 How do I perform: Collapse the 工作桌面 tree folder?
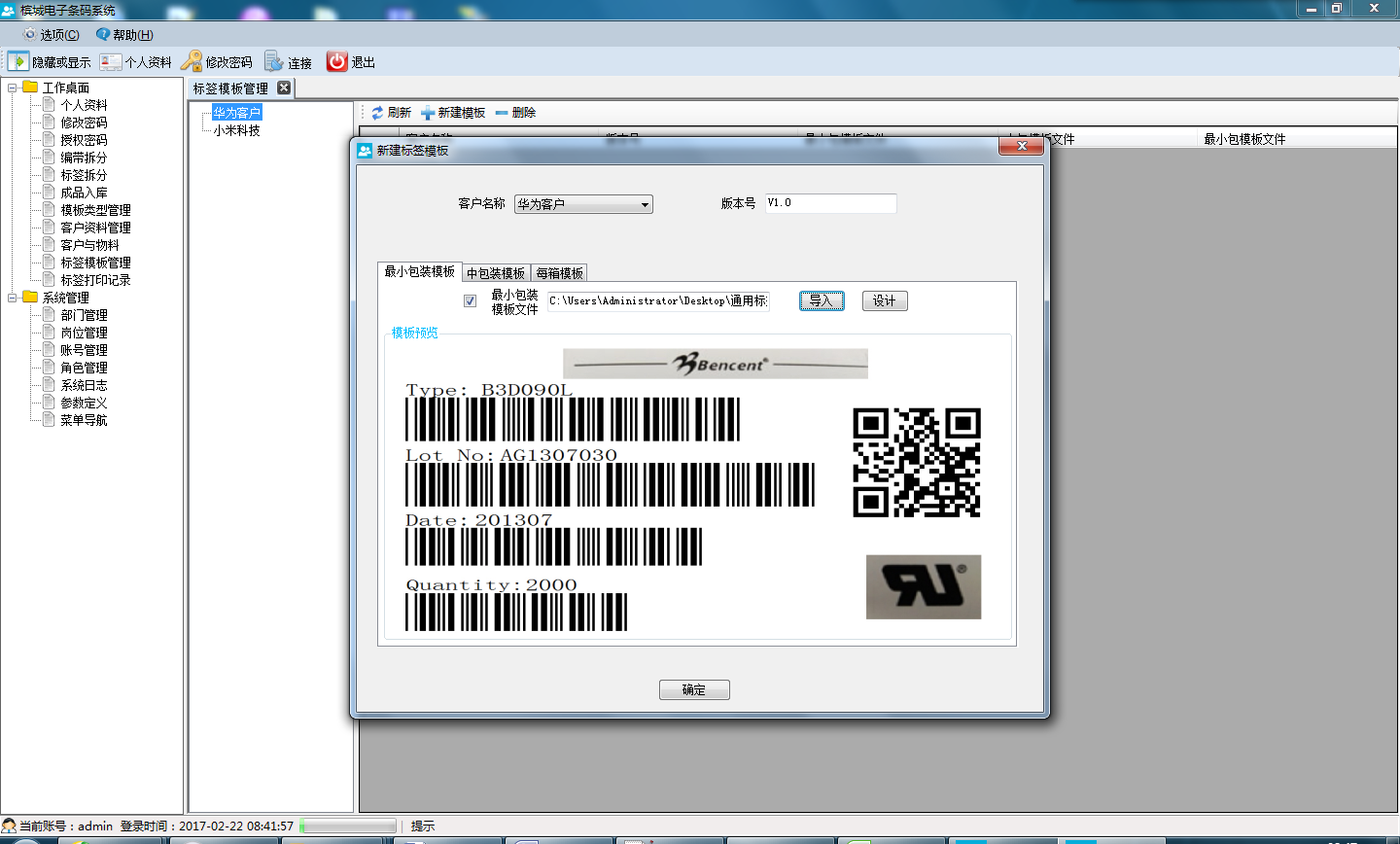13,88
